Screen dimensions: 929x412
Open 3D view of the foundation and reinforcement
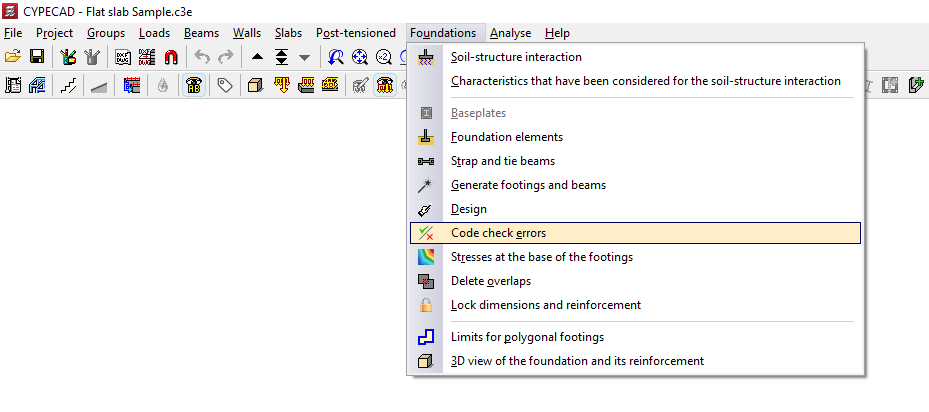pos(635,361)
